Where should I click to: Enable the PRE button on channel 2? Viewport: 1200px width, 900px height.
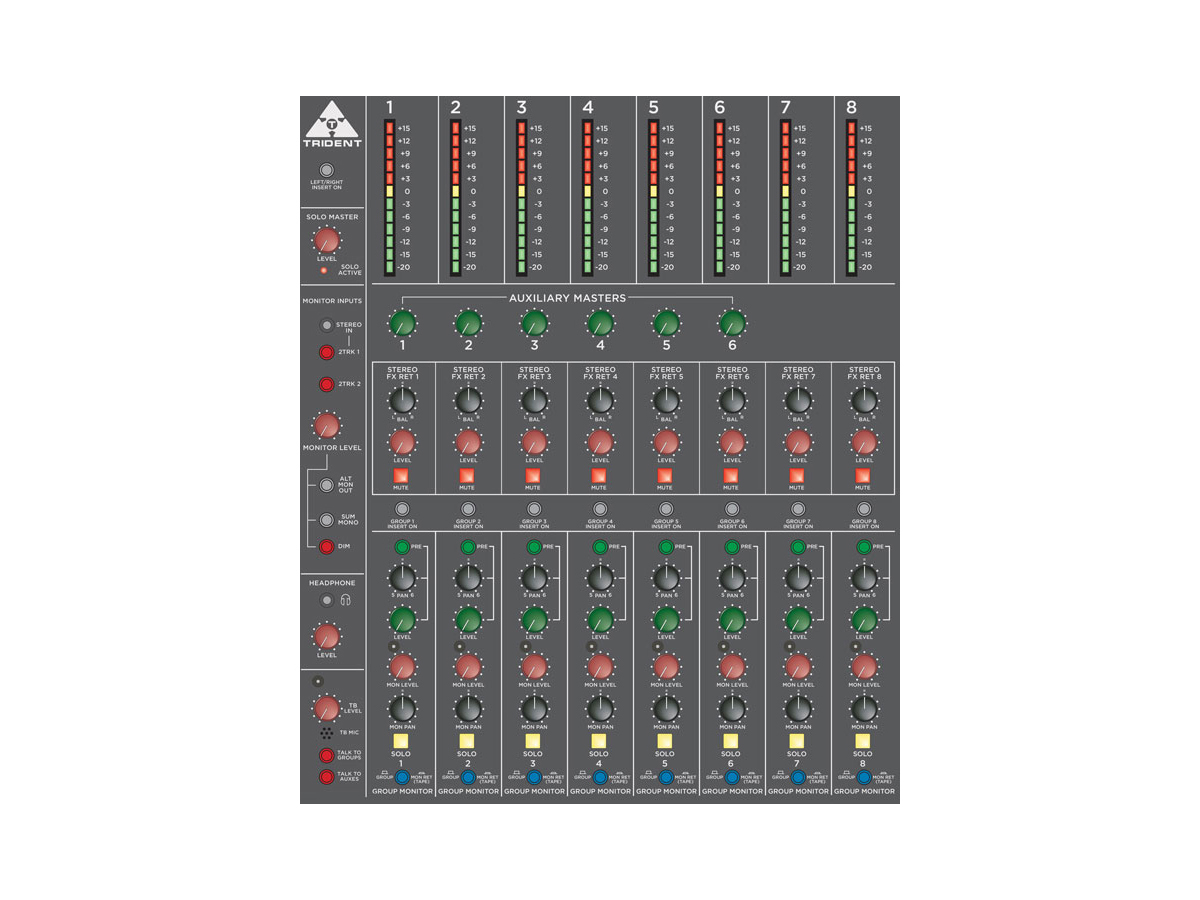click(x=467, y=547)
